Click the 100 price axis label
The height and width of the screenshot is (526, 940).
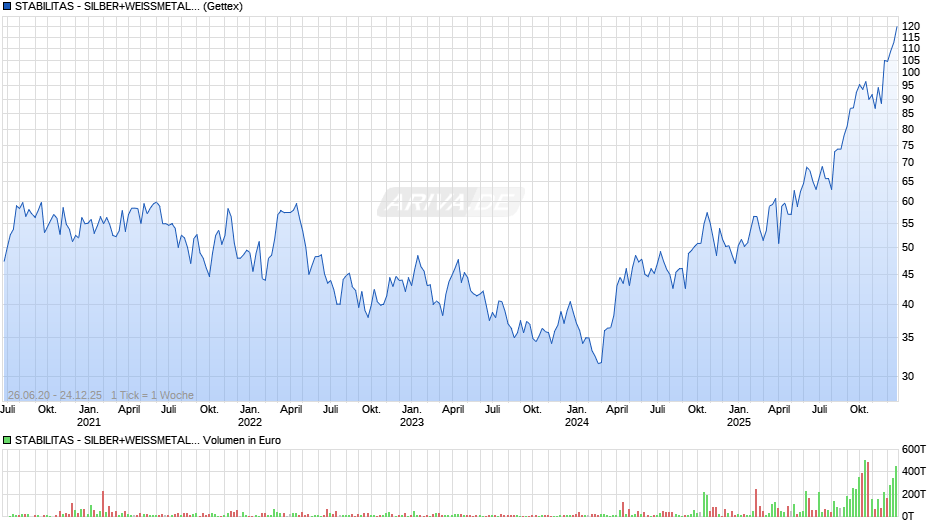click(911, 72)
